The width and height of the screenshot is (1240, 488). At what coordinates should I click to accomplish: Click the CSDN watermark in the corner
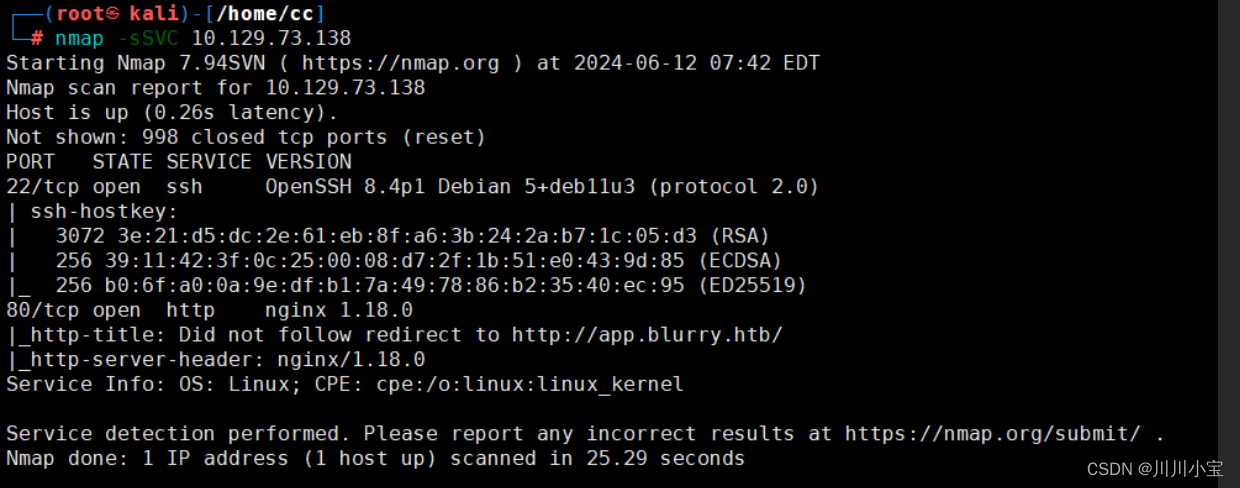coord(1154,468)
